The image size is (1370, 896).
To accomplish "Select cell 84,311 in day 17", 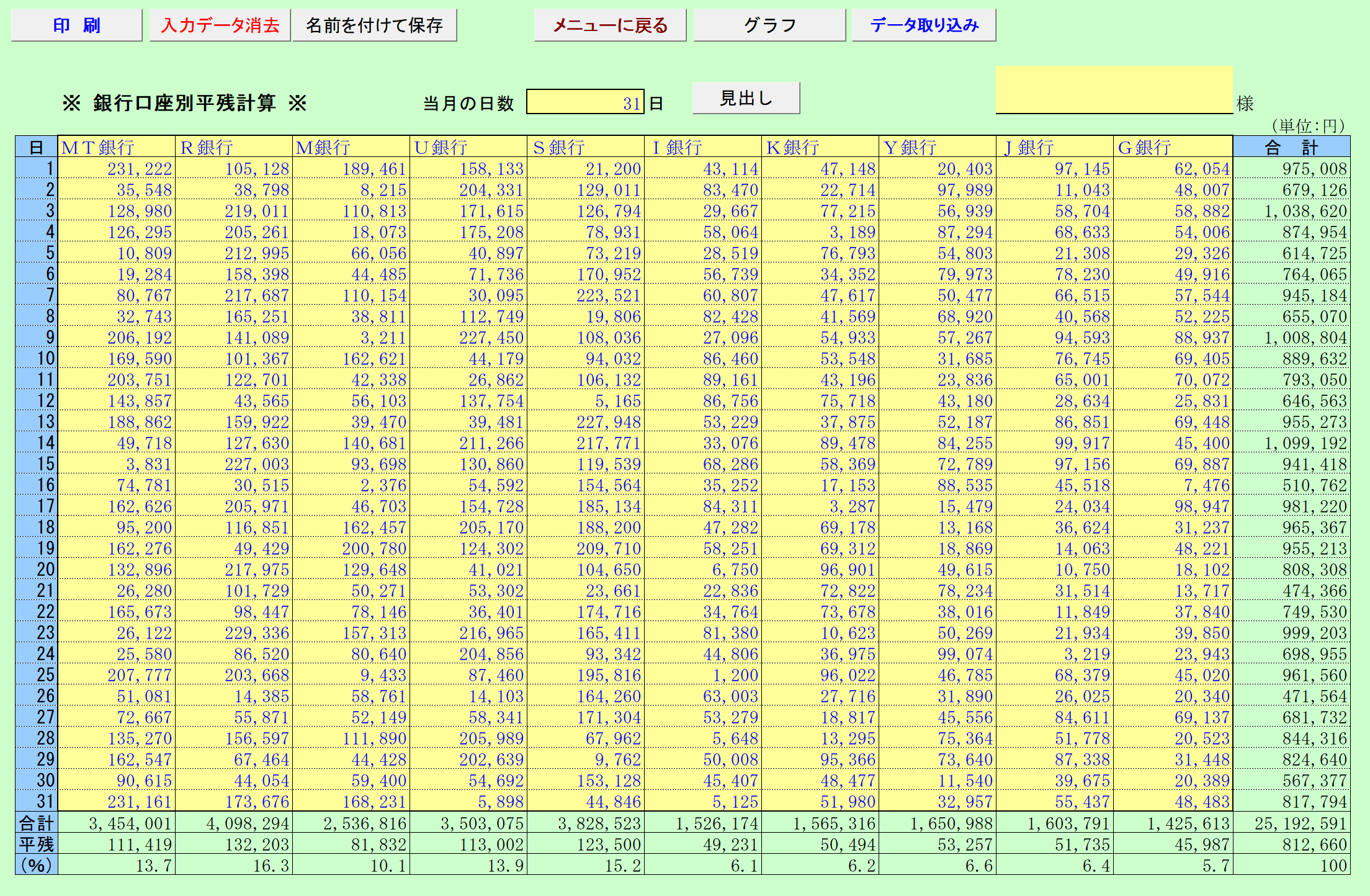I will (x=703, y=506).
